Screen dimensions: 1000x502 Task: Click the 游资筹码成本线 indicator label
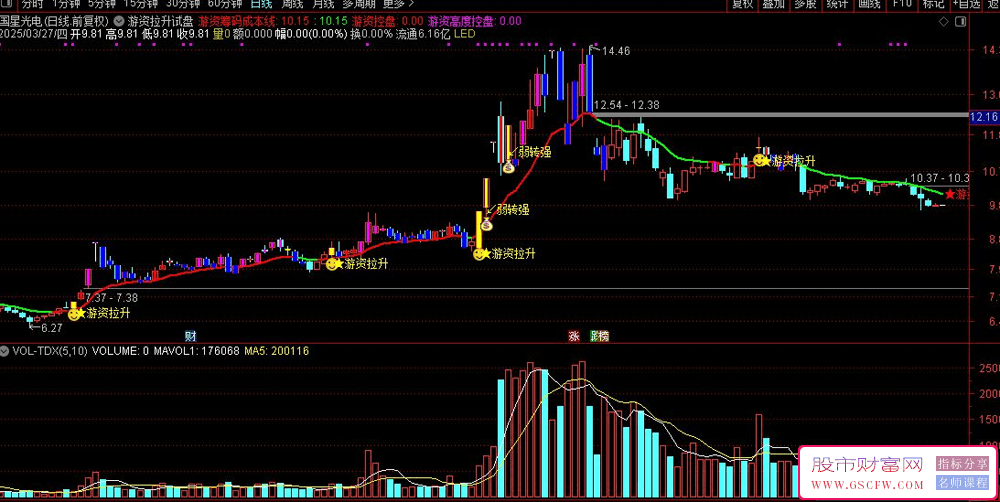(x=236, y=21)
